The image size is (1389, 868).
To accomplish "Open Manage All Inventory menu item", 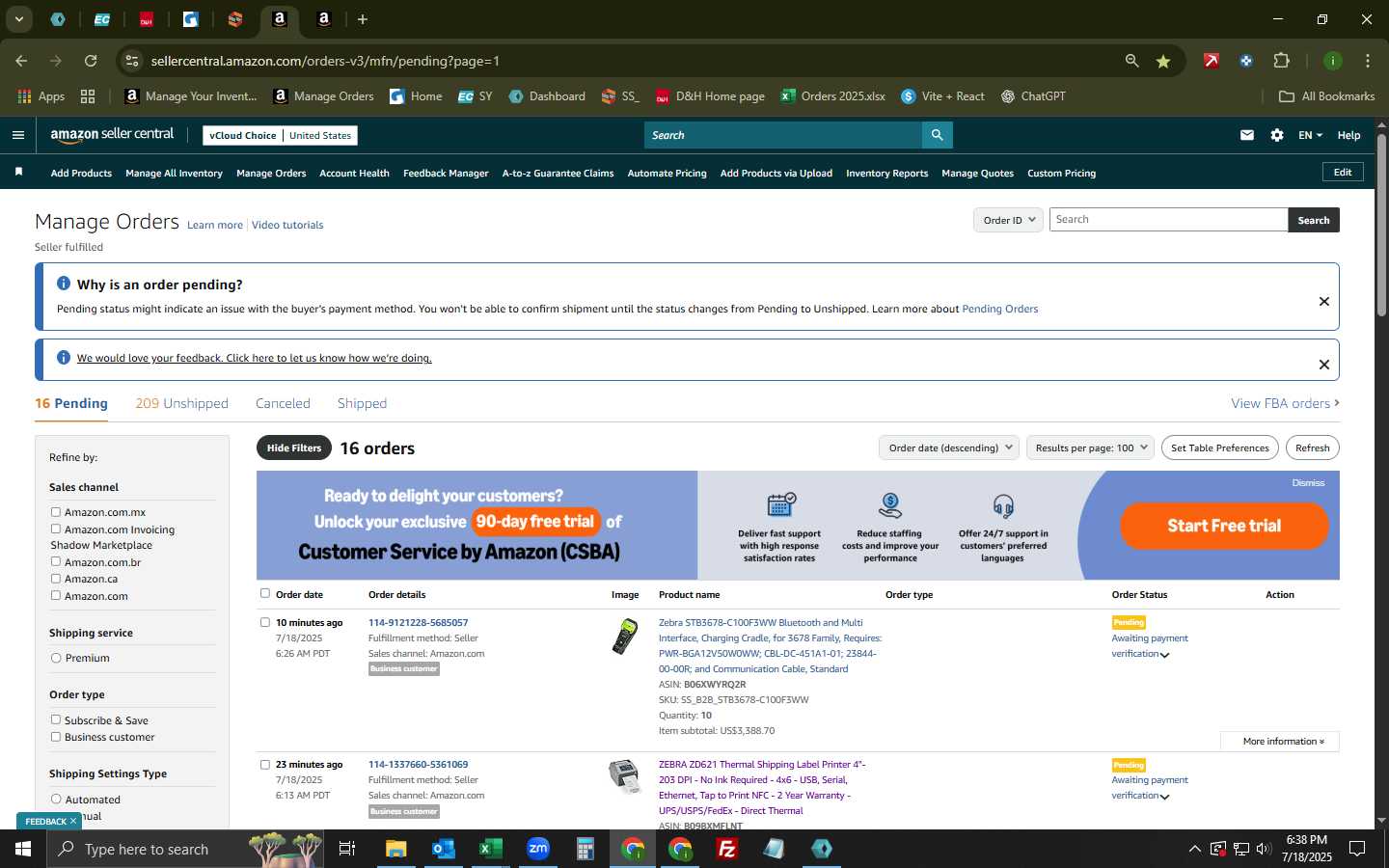I will [x=174, y=174].
